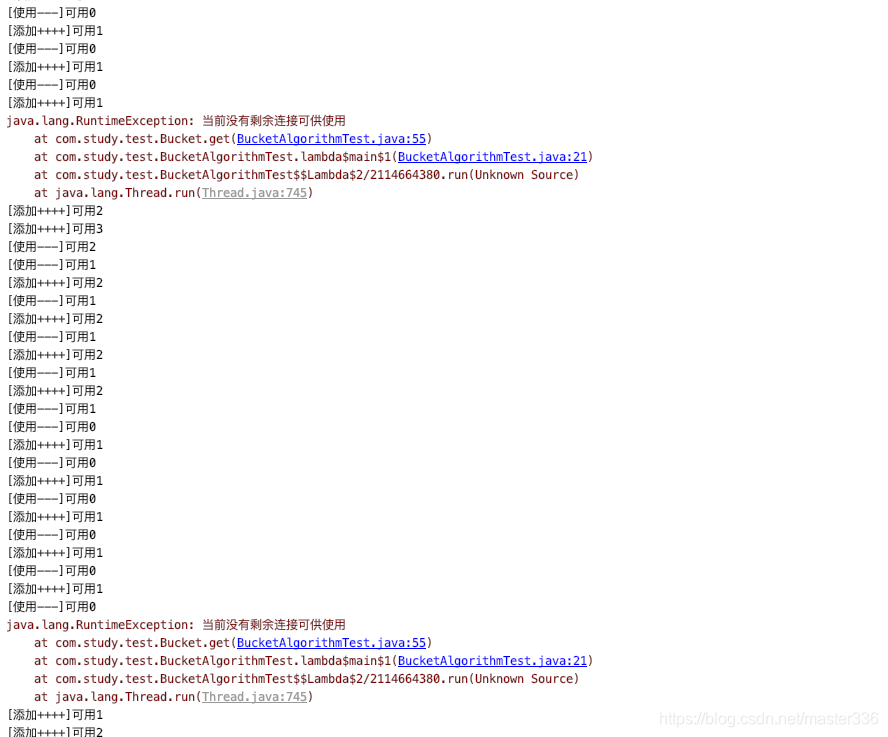Select the "[添加++++]可用3" output line

[x=55, y=229]
